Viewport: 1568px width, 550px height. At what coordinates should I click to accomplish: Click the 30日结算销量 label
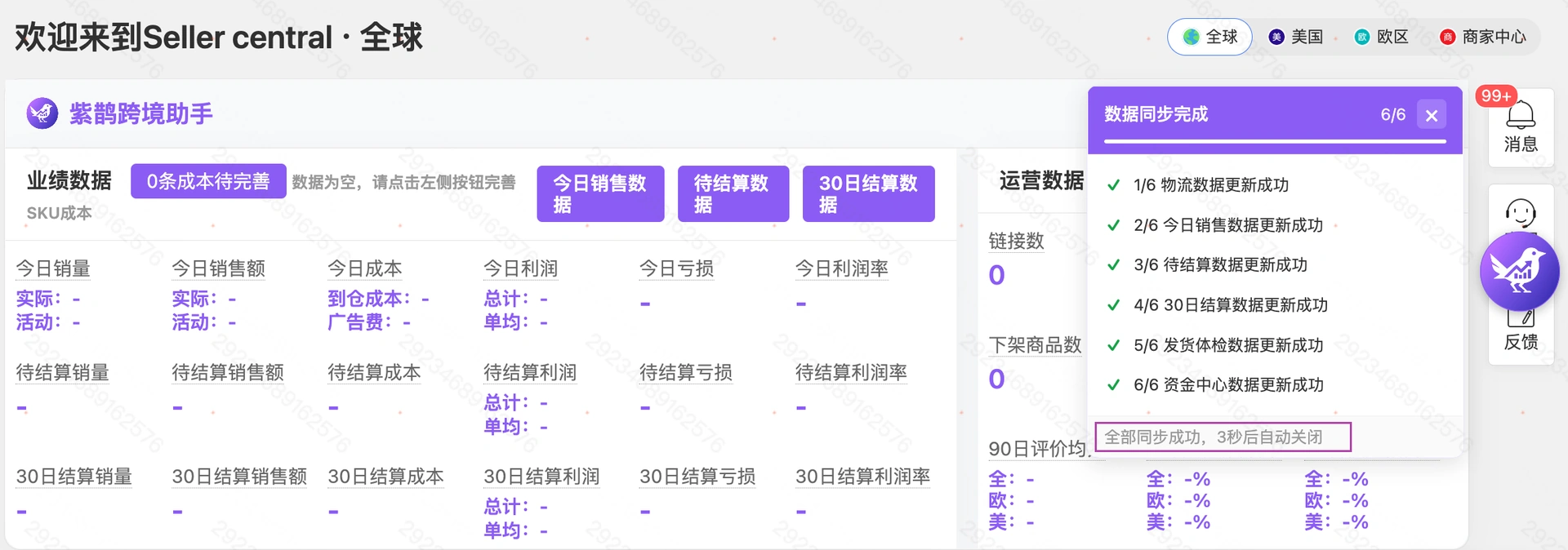click(x=74, y=477)
